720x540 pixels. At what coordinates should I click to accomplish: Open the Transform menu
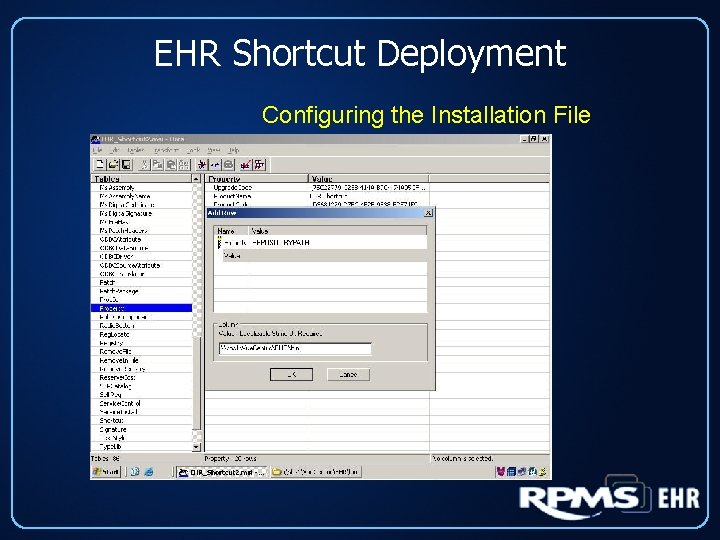[166, 150]
